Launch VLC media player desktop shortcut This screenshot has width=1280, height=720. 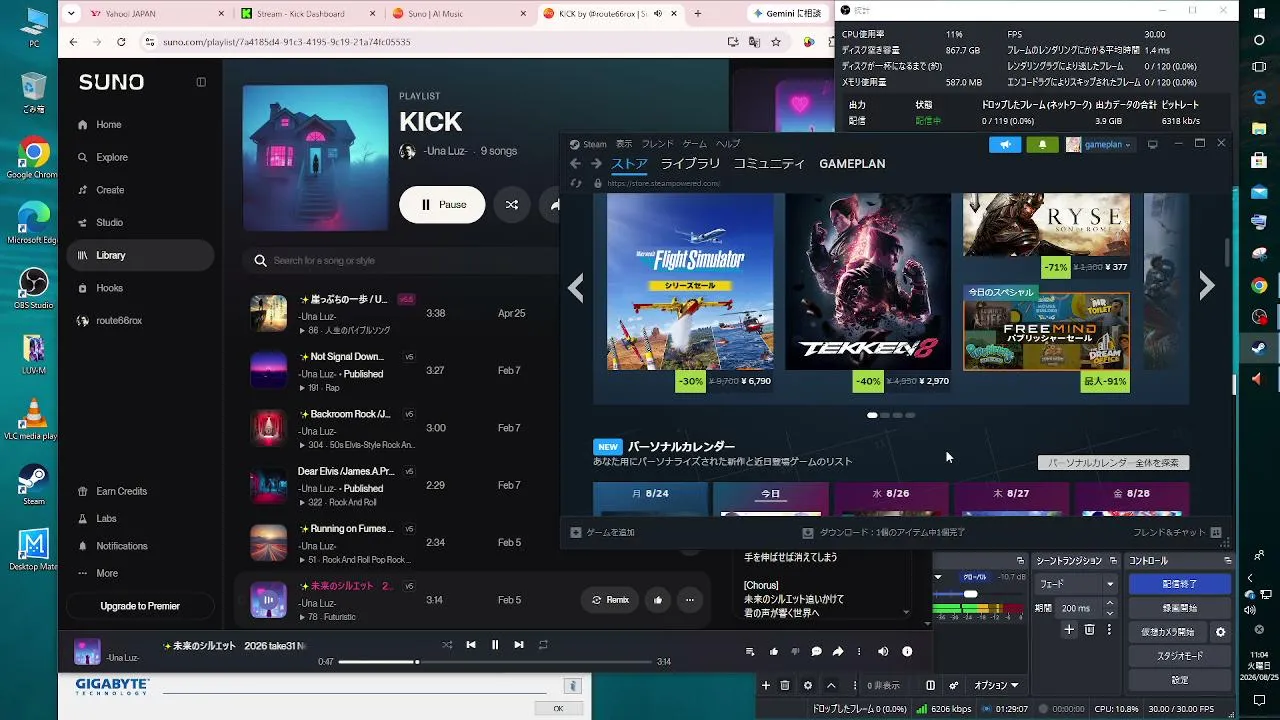(x=33, y=419)
